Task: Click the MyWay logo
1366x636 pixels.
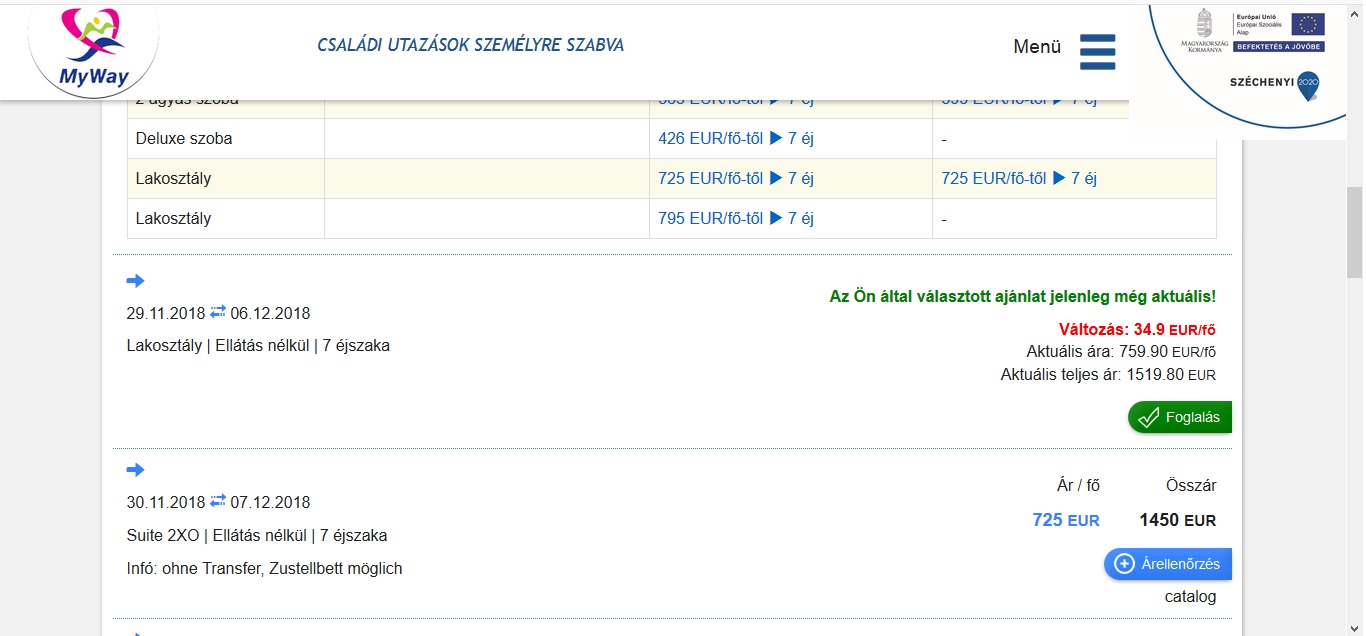Action: point(93,48)
